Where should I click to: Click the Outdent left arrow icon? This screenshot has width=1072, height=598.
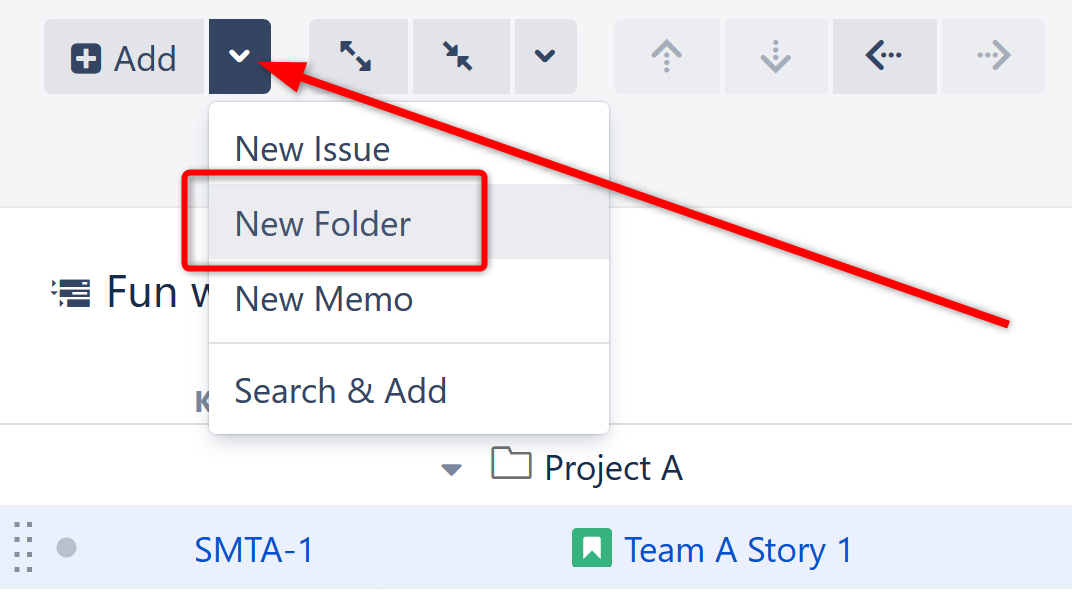884,56
